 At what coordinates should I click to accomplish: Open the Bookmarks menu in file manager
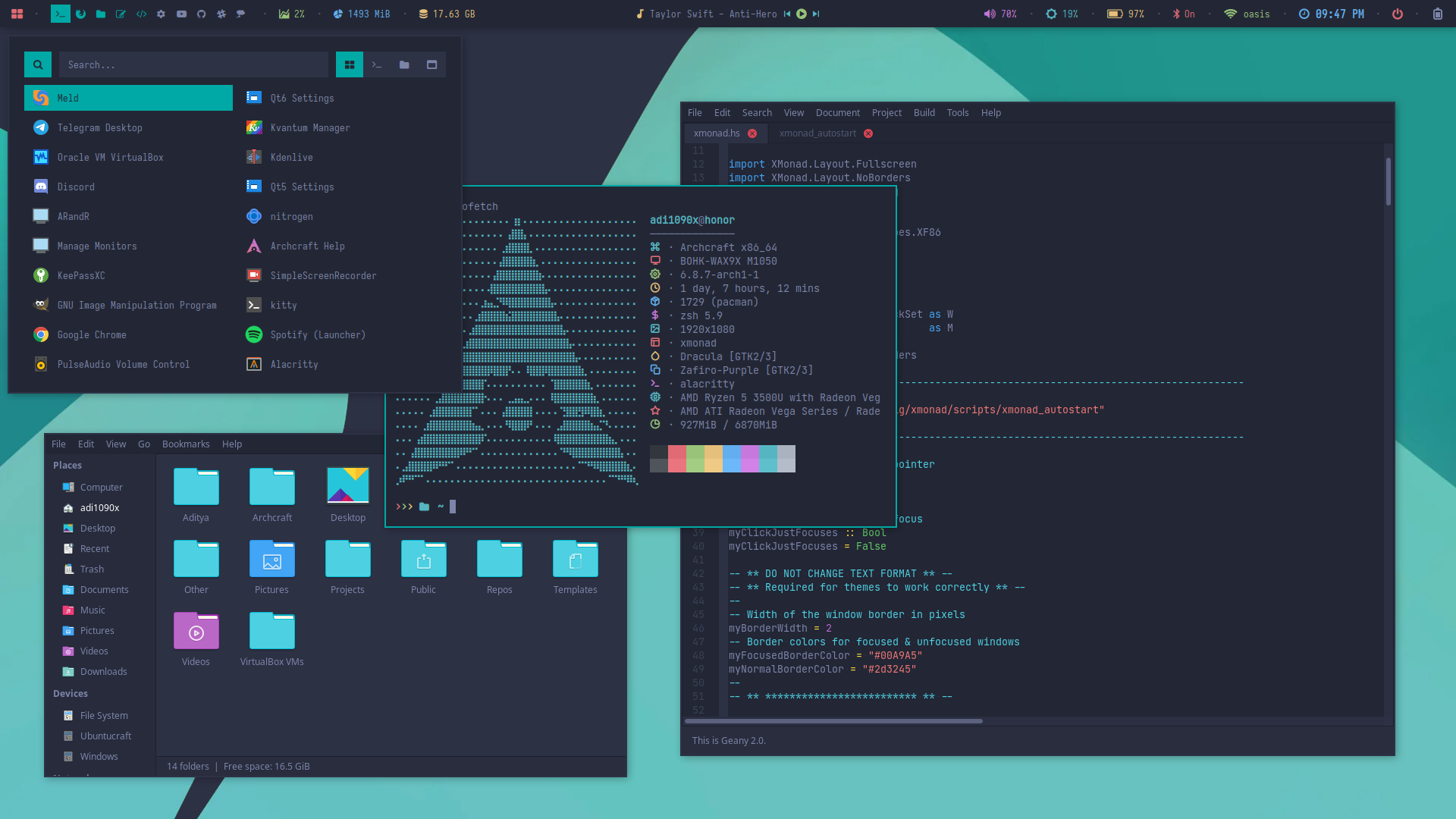click(186, 444)
